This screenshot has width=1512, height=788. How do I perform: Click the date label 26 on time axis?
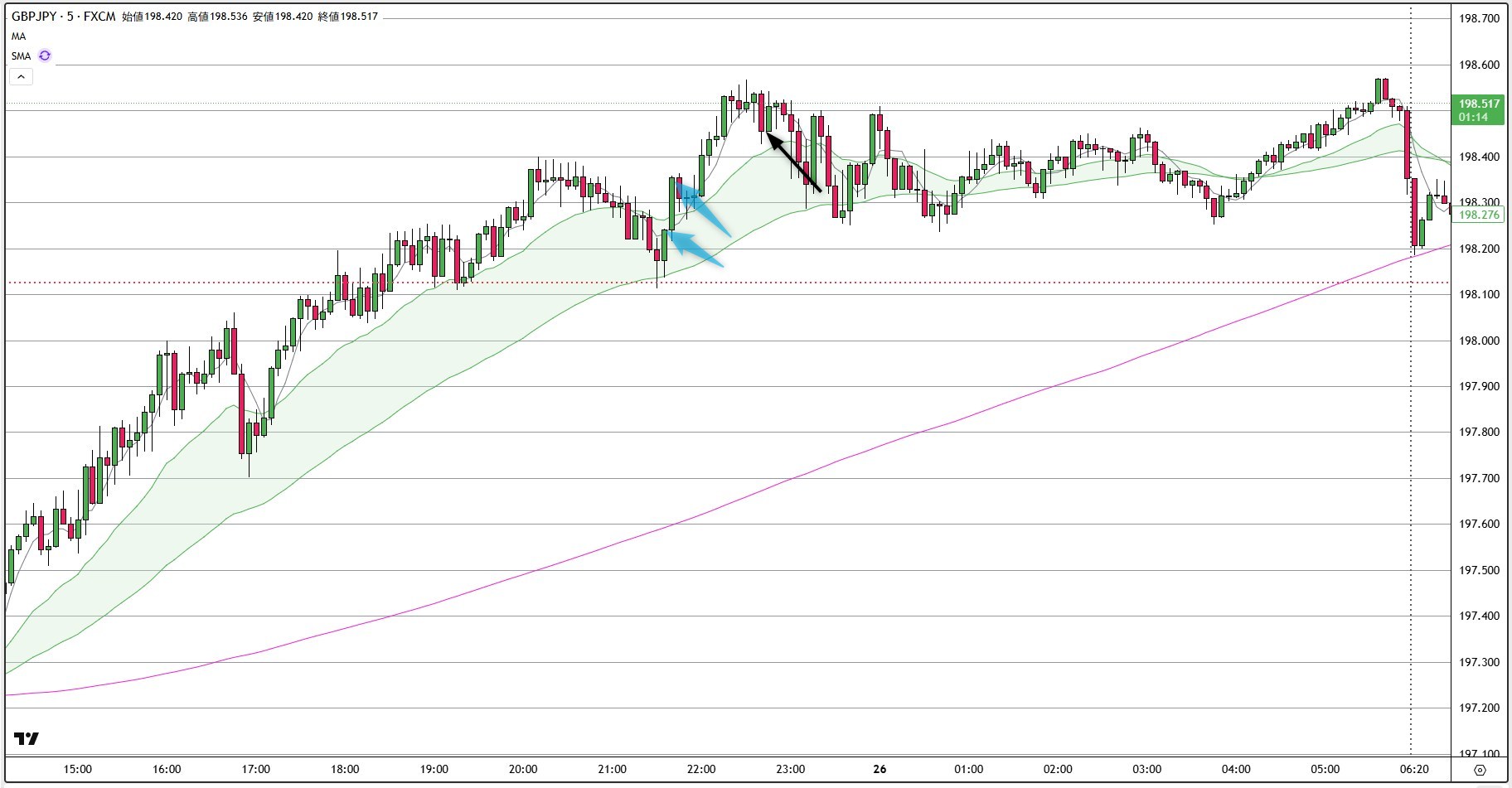(880, 769)
